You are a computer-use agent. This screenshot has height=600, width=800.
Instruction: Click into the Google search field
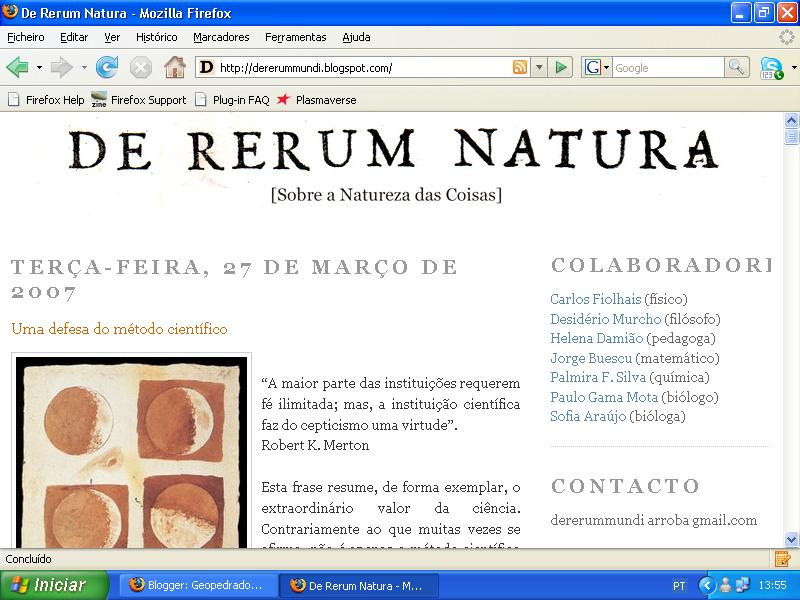pos(667,67)
